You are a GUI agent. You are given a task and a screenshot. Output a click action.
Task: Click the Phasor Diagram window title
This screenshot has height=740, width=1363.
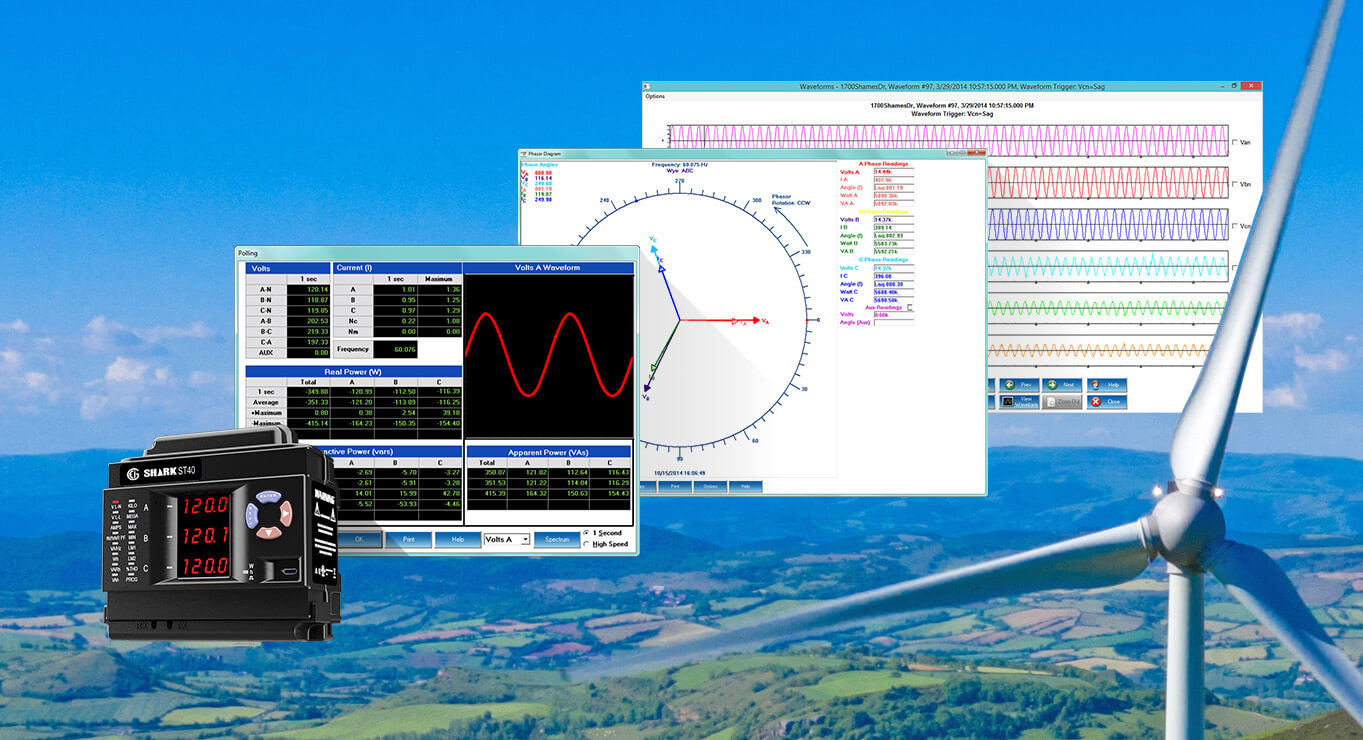tap(545, 153)
